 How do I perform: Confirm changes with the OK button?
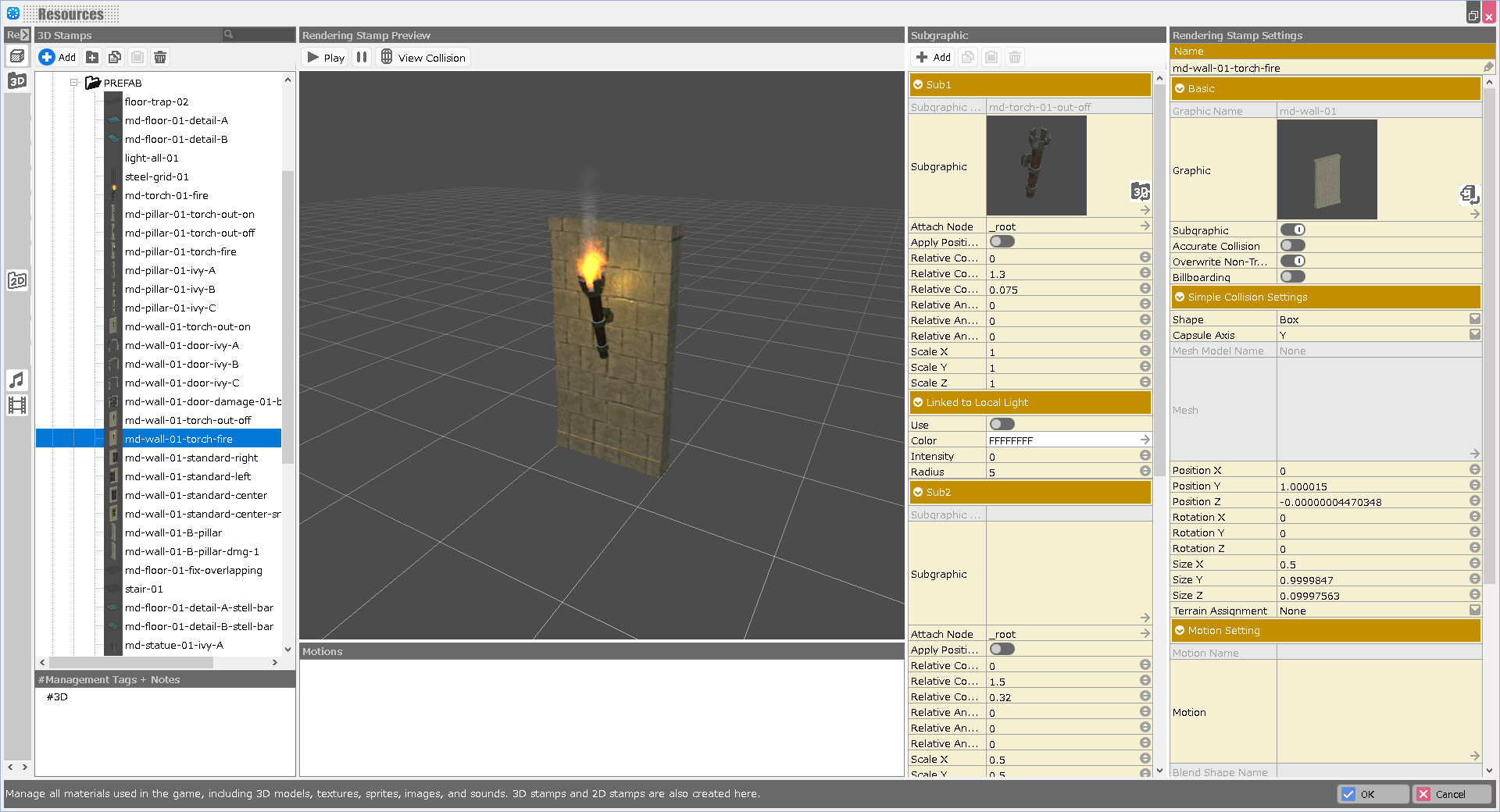1373,794
